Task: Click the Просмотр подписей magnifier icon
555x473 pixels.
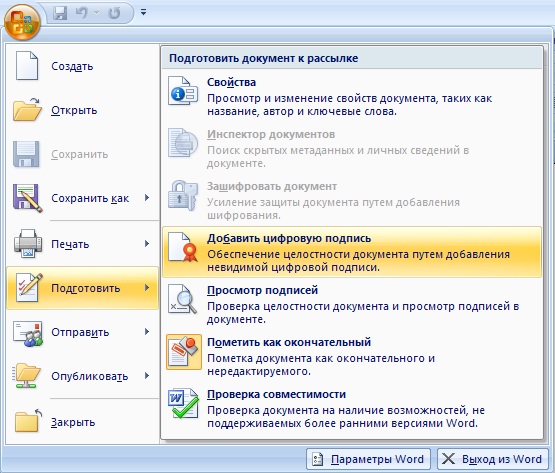Action: 183,299
